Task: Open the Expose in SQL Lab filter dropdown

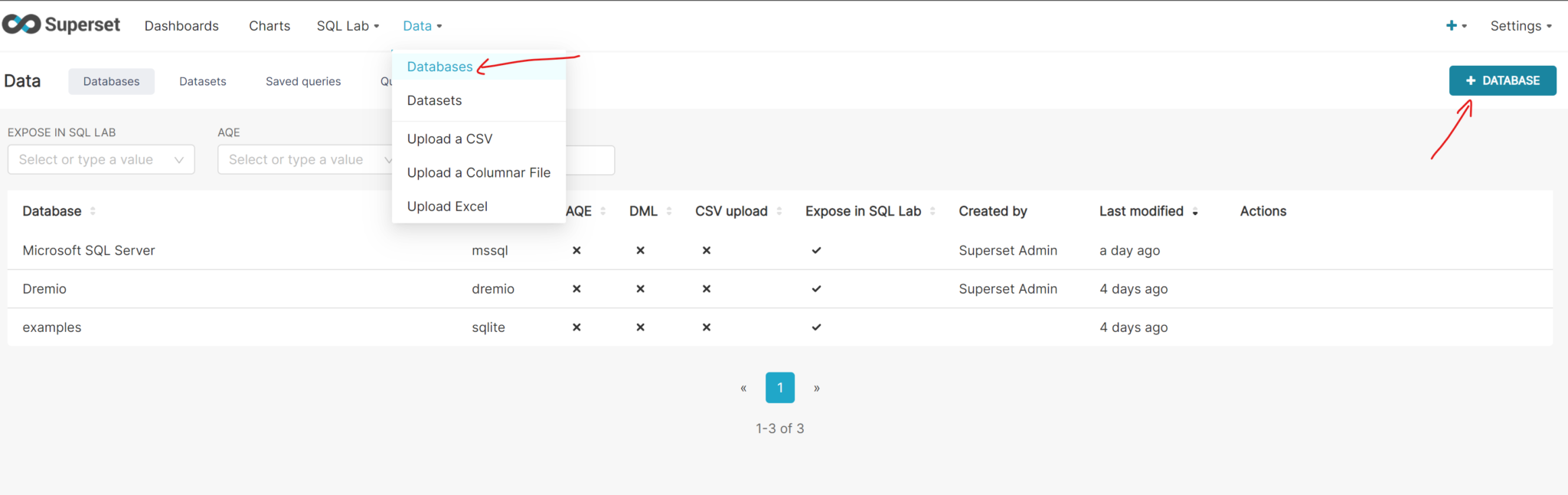Action: click(100, 159)
